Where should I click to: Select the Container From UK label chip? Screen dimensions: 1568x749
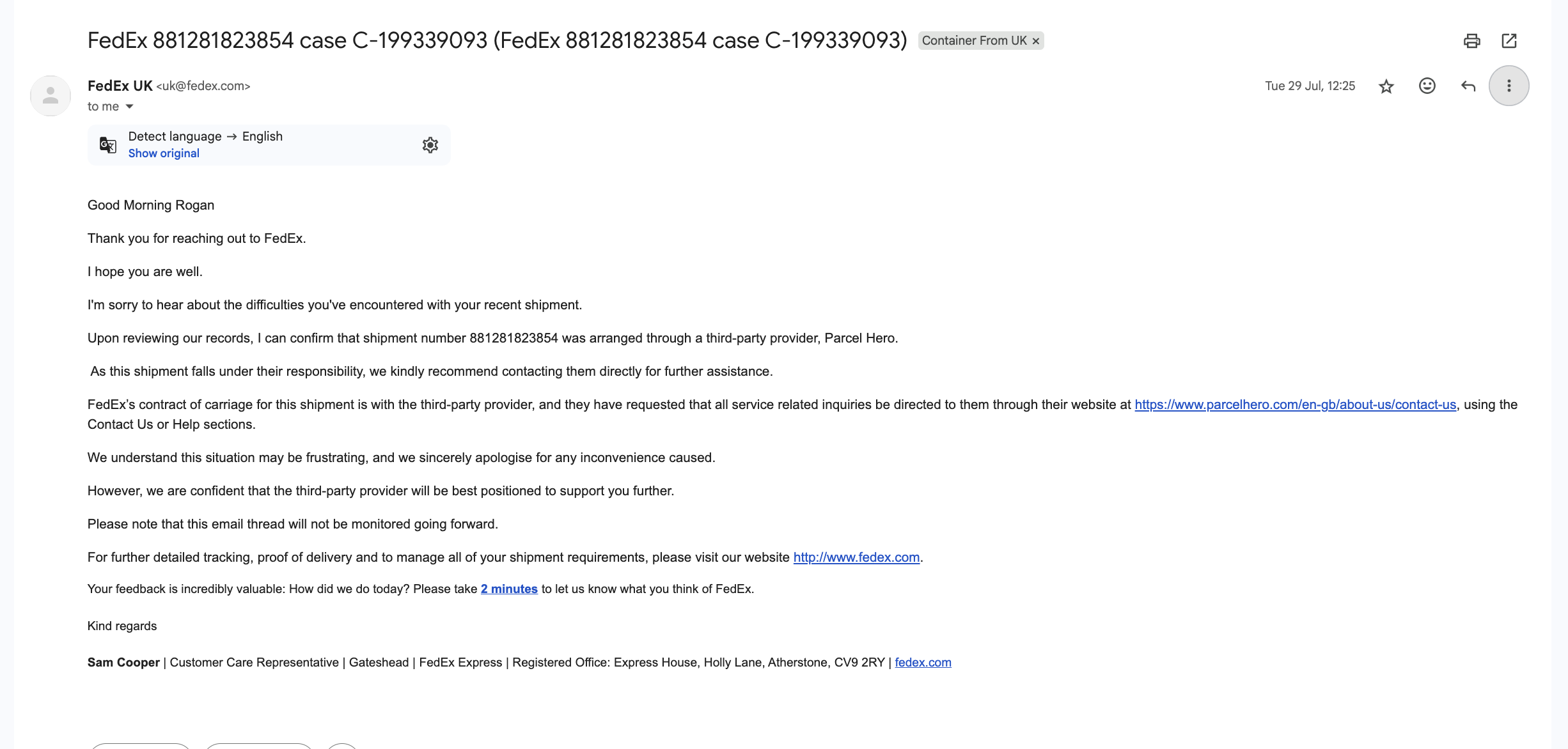click(x=974, y=41)
